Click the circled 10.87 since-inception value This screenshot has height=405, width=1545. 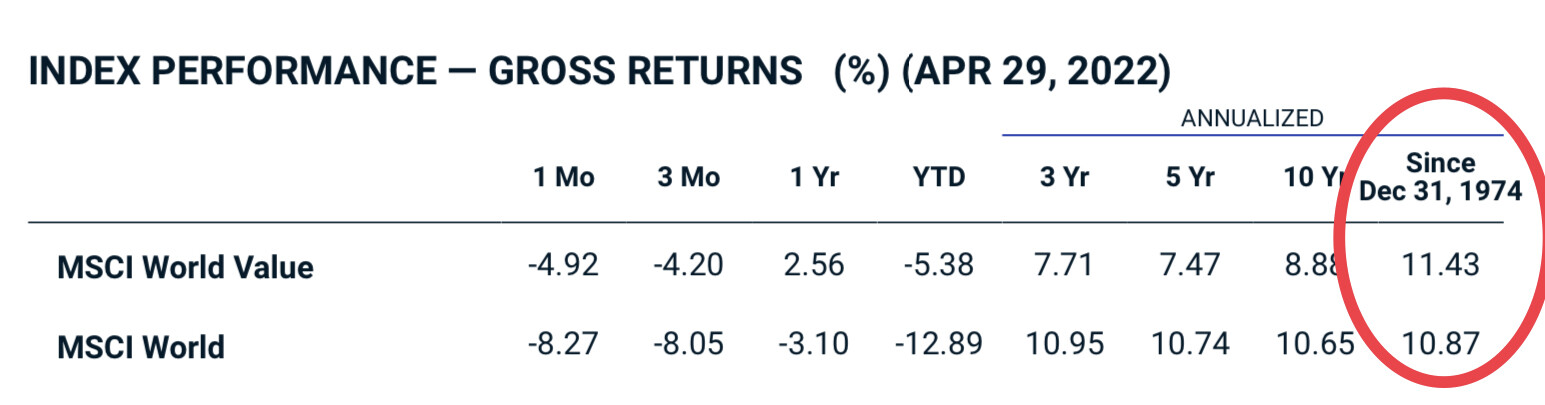[1441, 345]
